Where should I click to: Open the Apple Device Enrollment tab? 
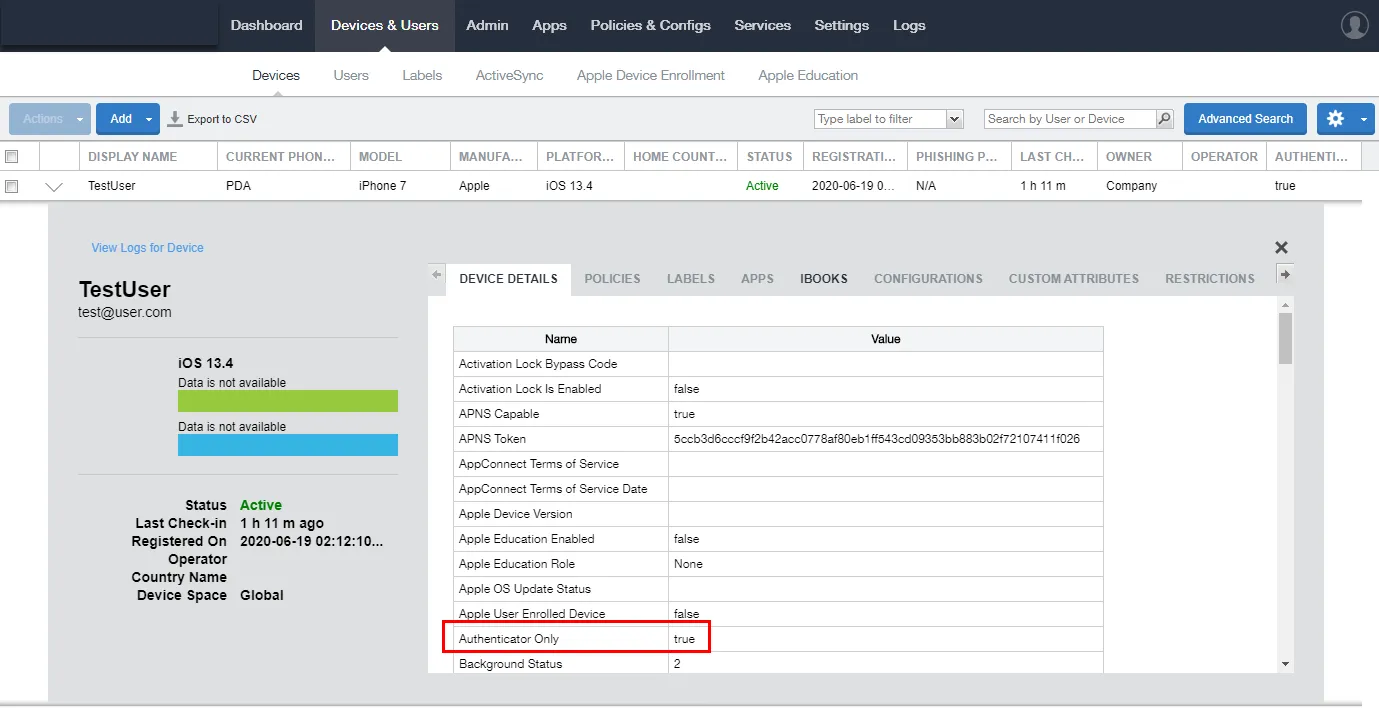pos(651,75)
